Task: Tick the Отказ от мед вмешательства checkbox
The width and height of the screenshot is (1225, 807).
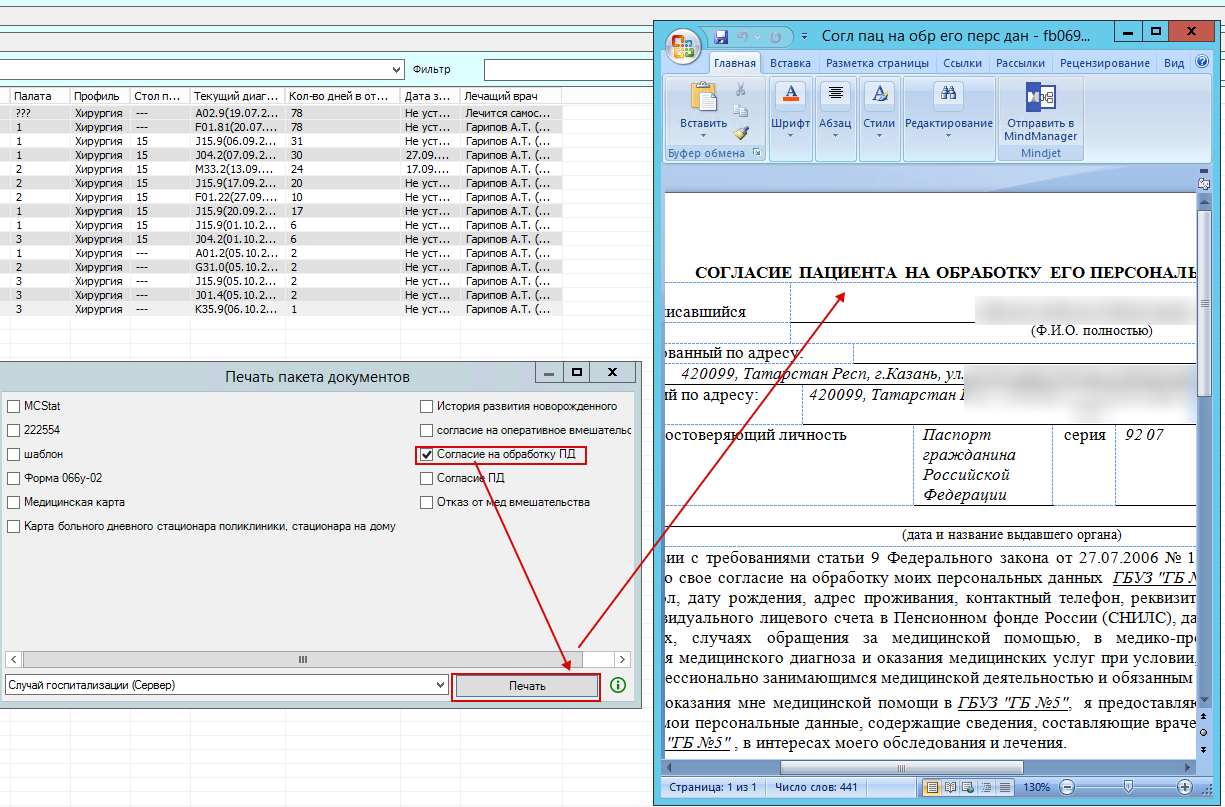Action: tap(427, 502)
